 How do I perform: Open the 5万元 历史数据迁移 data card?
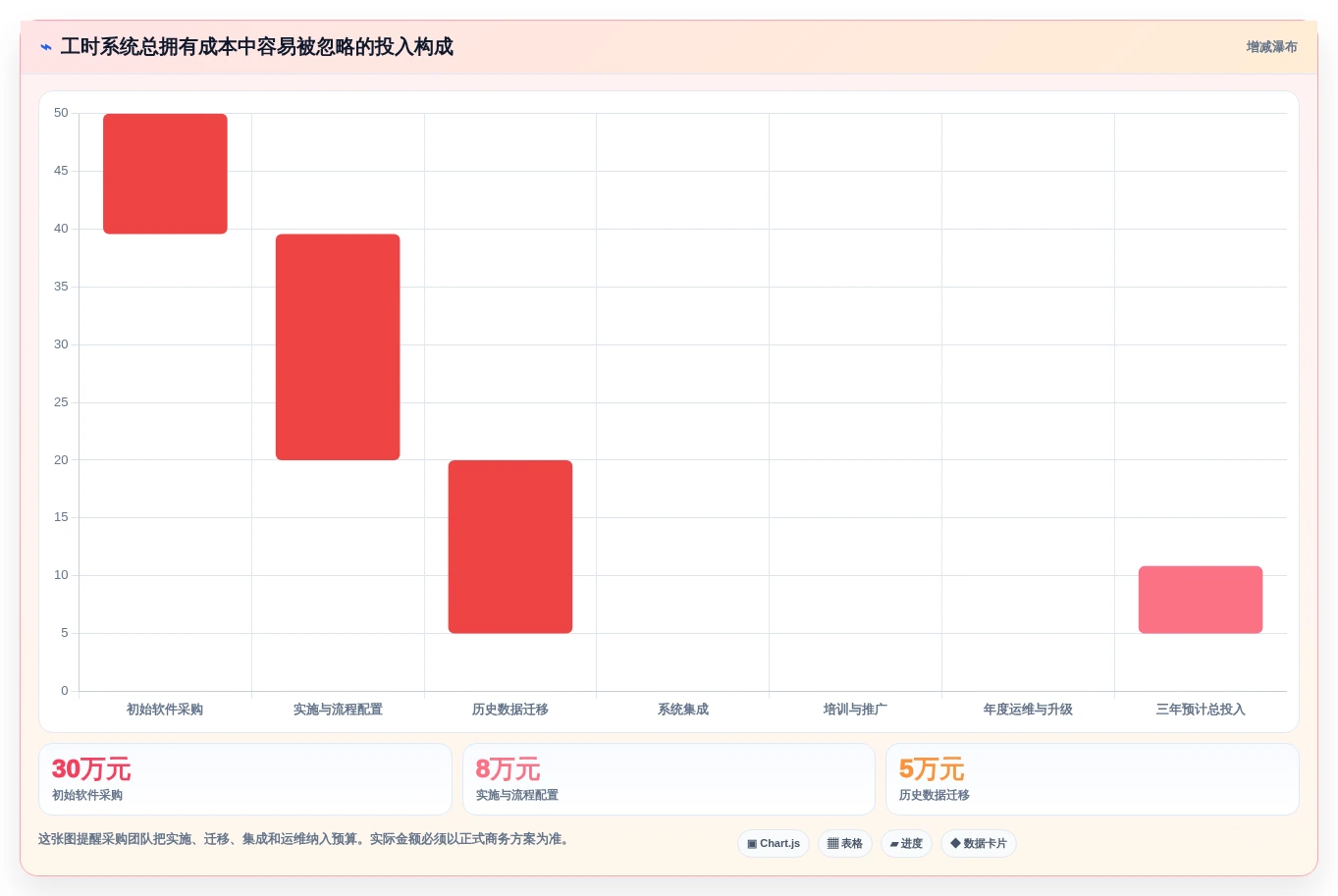(x=1093, y=779)
